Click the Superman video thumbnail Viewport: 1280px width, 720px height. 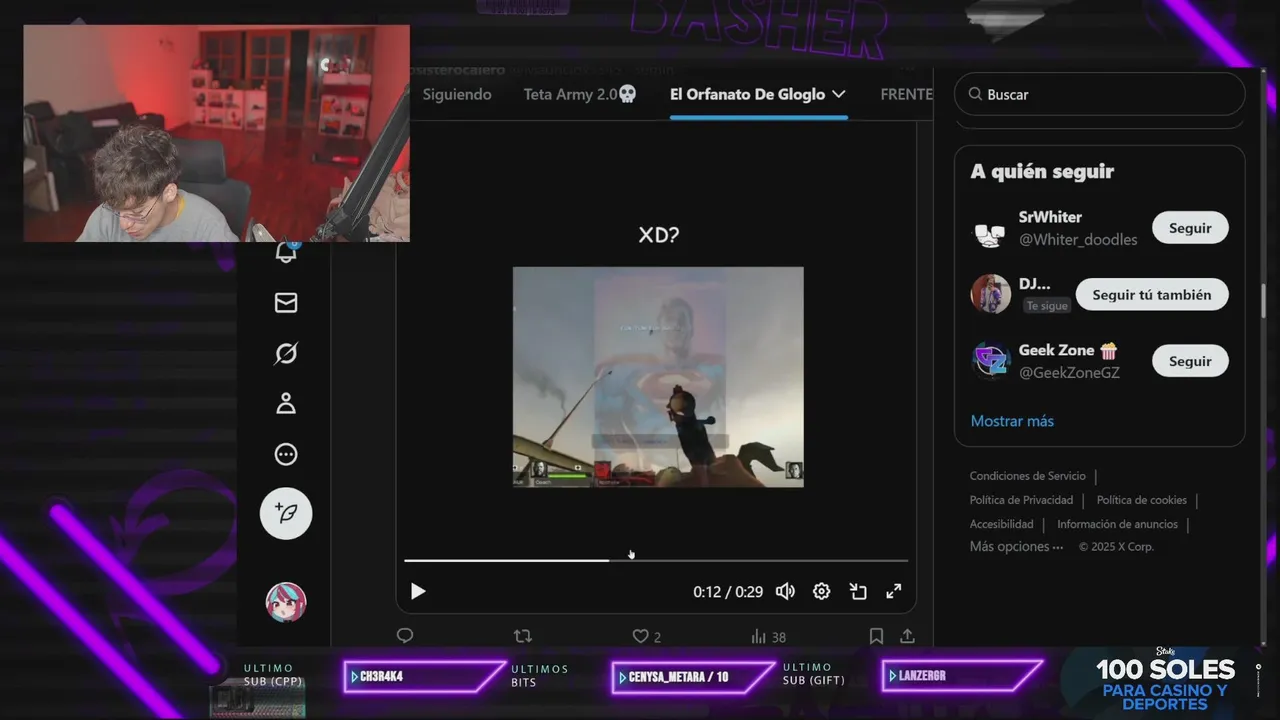(658, 377)
